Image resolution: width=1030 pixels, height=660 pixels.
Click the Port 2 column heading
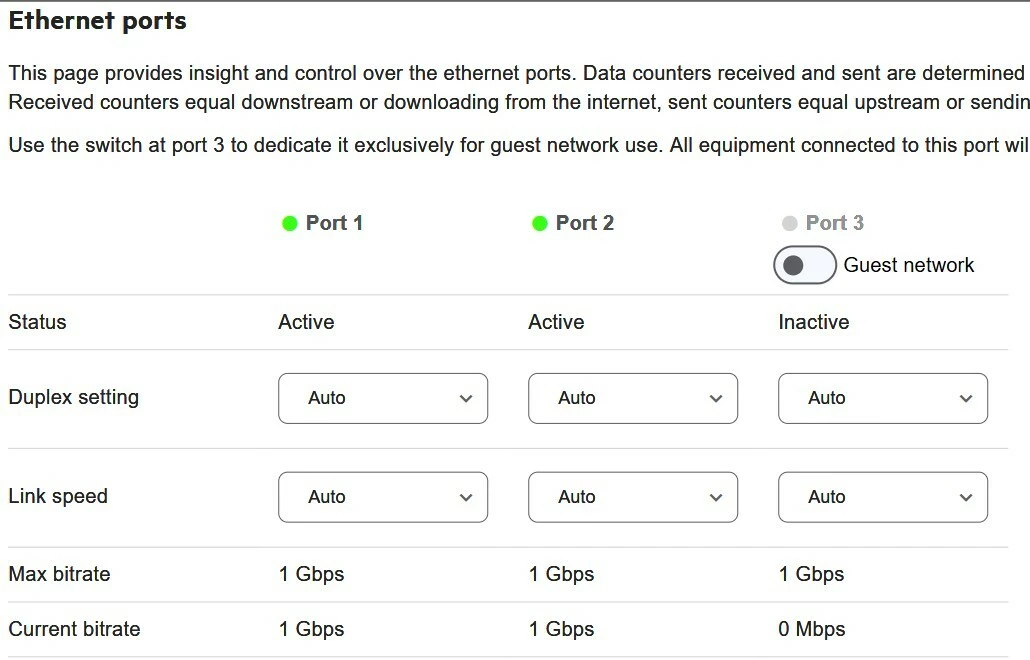(x=584, y=223)
